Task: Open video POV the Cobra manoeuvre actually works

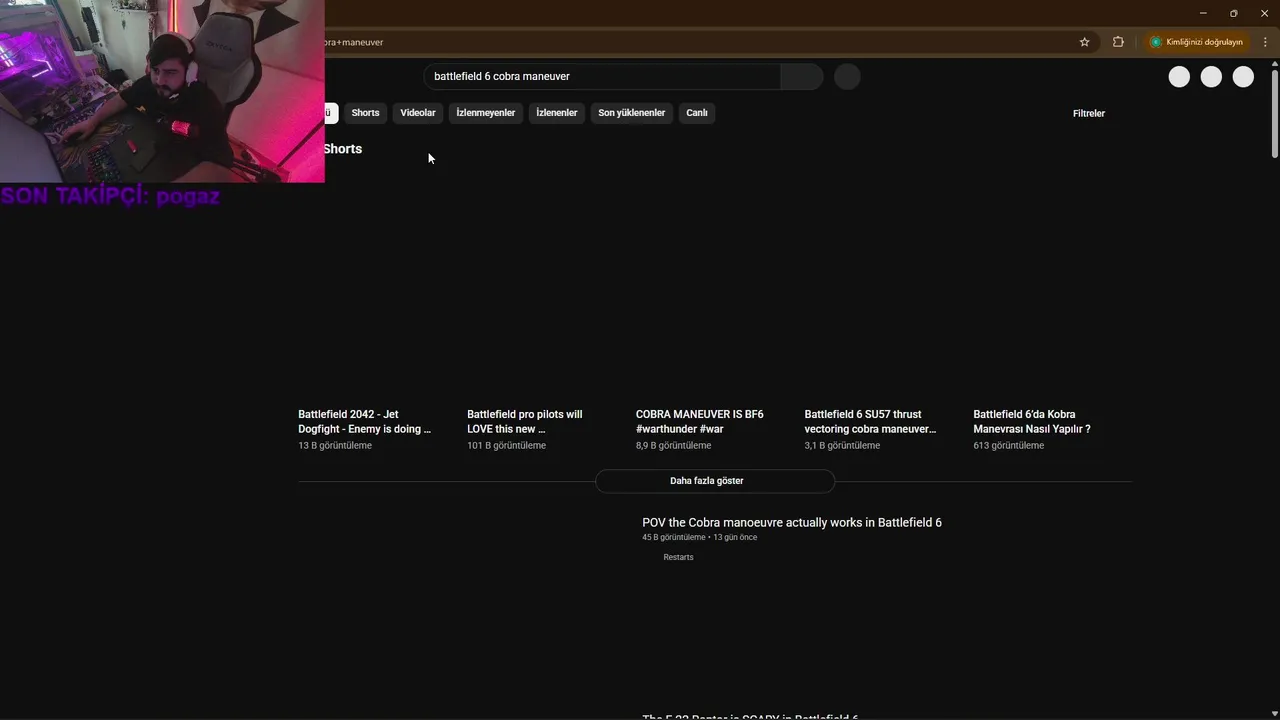Action: point(792,523)
